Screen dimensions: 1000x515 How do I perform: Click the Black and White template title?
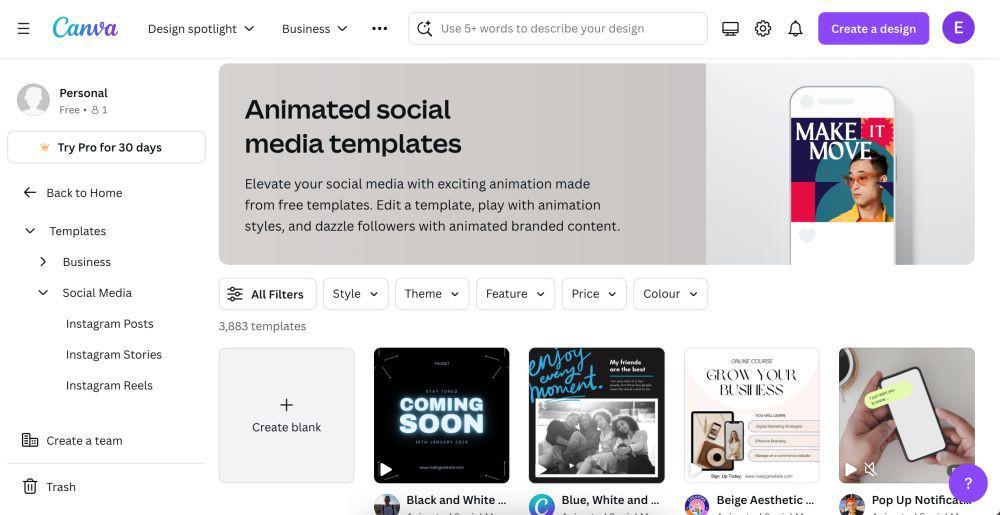click(456, 500)
